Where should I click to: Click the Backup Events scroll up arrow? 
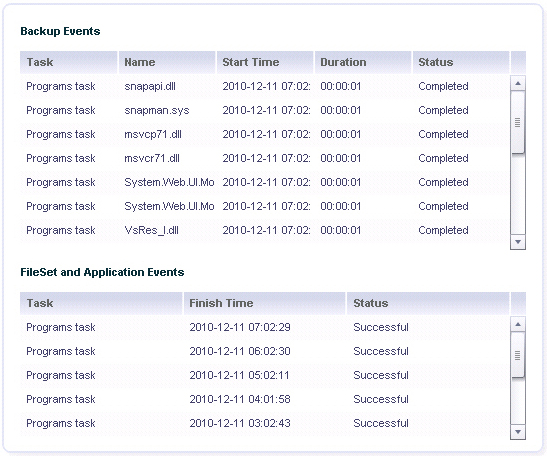click(518, 83)
